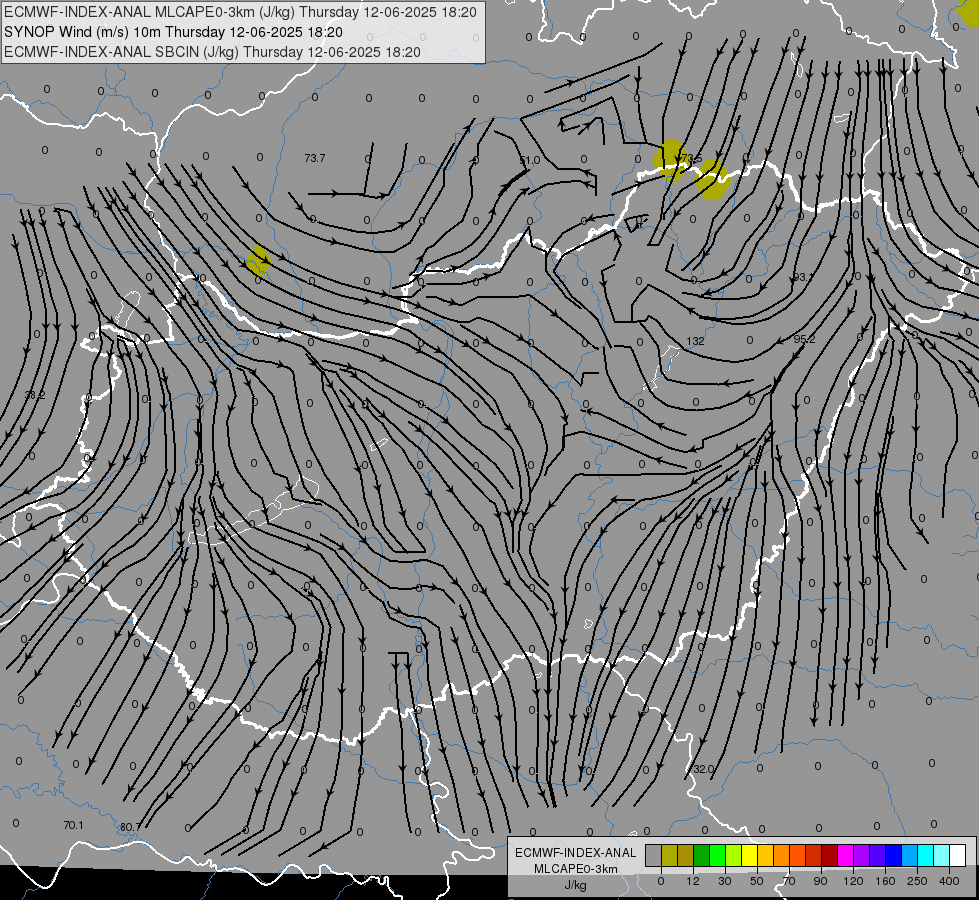Click the purple legend swatch after 120
This screenshot has height=900, width=979.
[x=862, y=856]
